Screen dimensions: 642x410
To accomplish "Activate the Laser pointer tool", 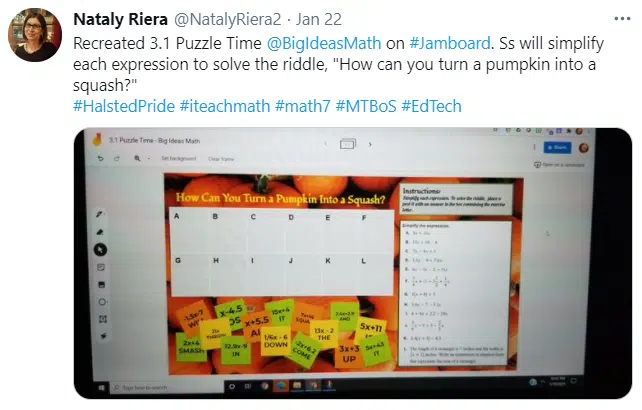I will pyautogui.click(x=104, y=336).
